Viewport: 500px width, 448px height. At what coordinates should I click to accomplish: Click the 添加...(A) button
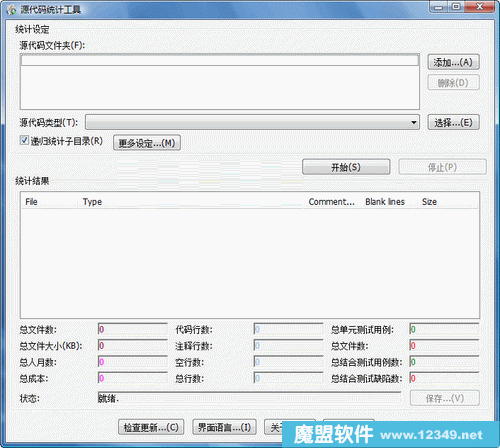pos(453,62)
